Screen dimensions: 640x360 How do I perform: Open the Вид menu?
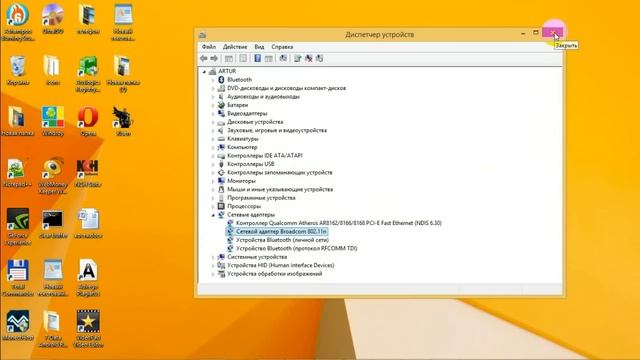[x=259, y=47]
